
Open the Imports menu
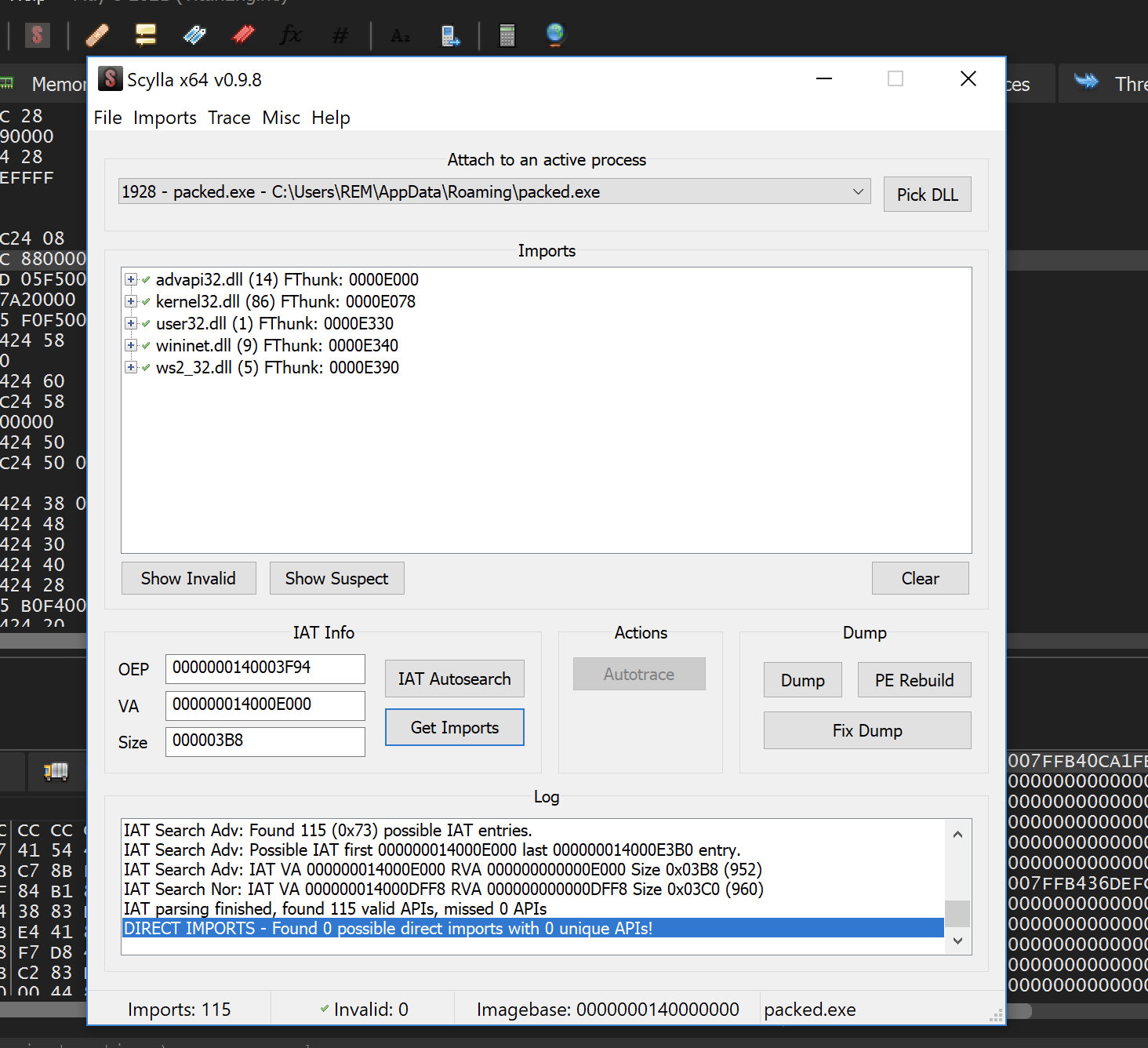click(165, 118)
